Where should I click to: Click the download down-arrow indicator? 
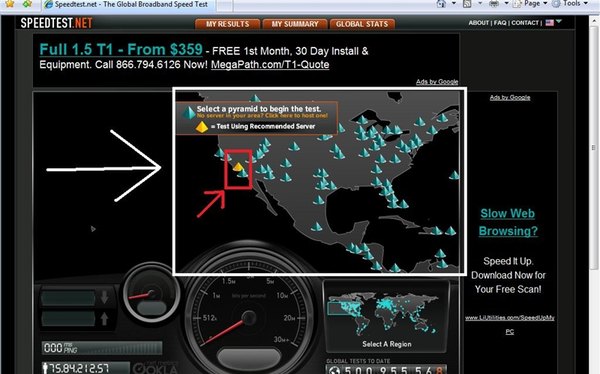[104, 297]
